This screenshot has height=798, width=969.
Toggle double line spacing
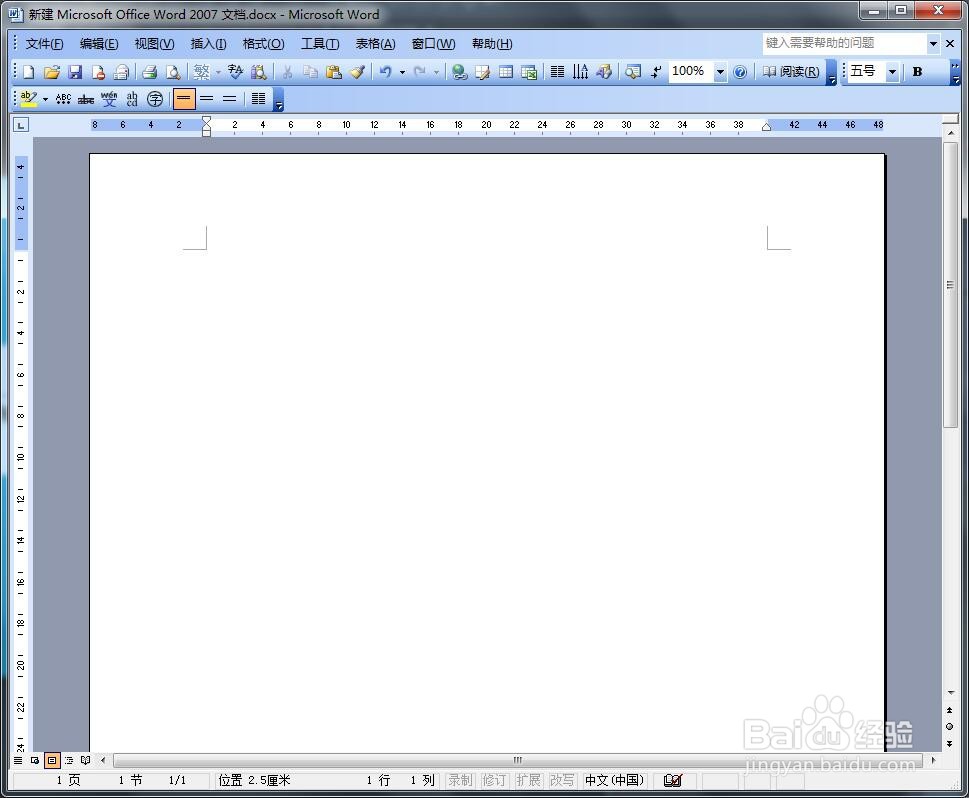click(229, 99)
